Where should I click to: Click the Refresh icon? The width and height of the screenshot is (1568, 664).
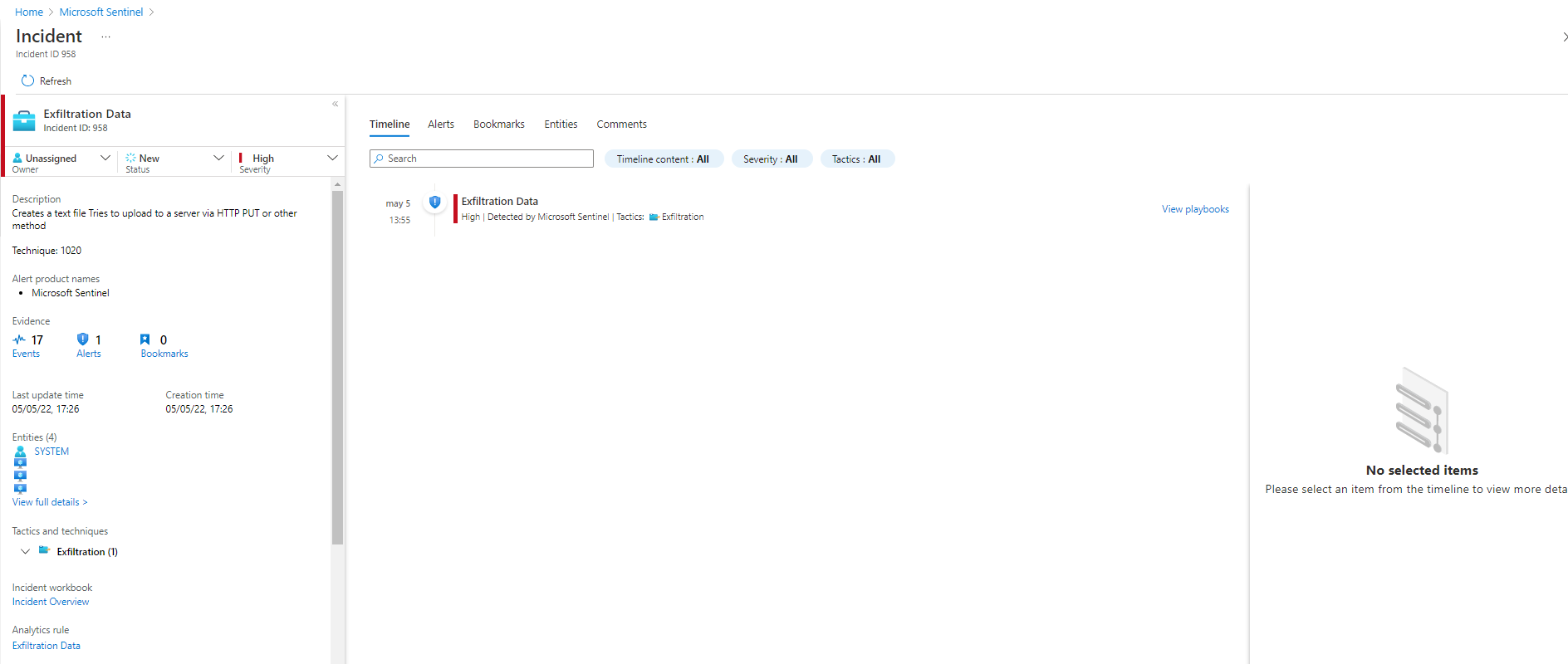(27, 81)
